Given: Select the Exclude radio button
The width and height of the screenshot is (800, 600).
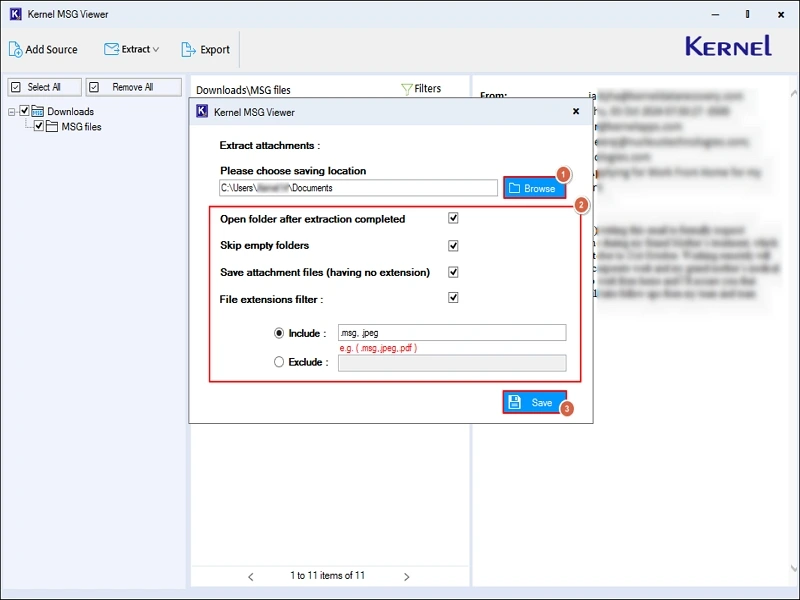Looking at the screenshot, I should click(279, 362).
